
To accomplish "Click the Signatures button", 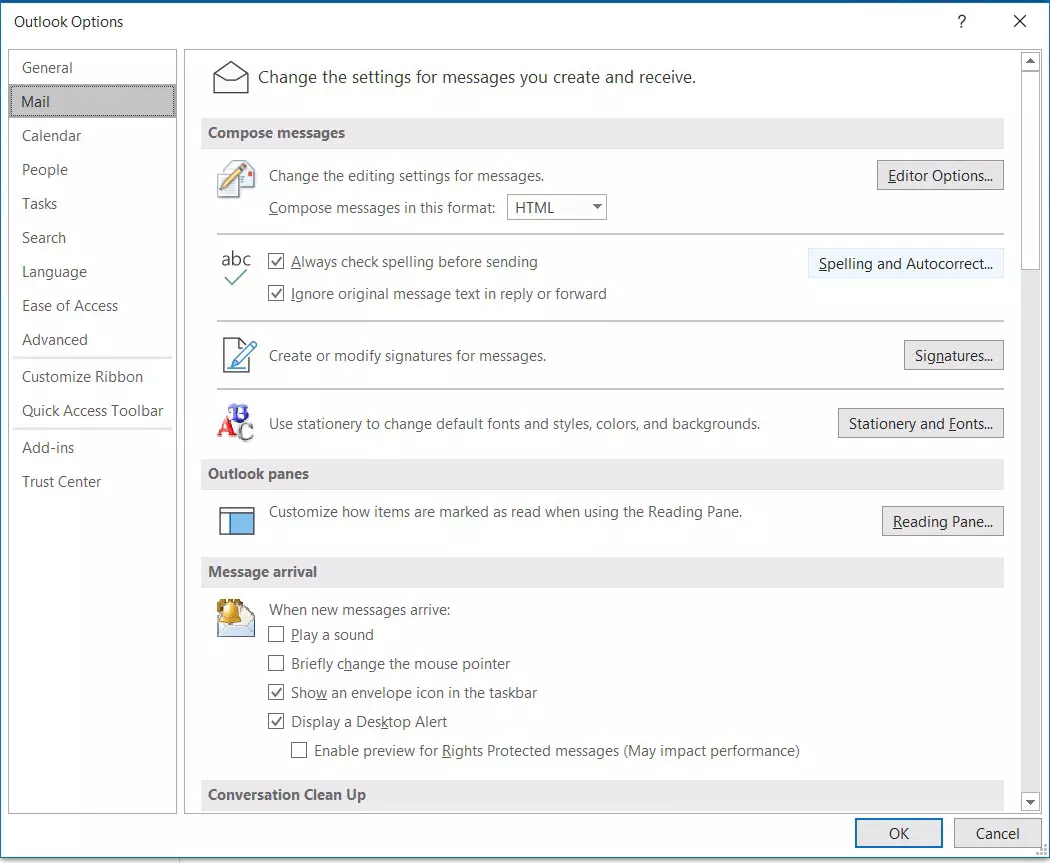I will [x=952, y=355].
